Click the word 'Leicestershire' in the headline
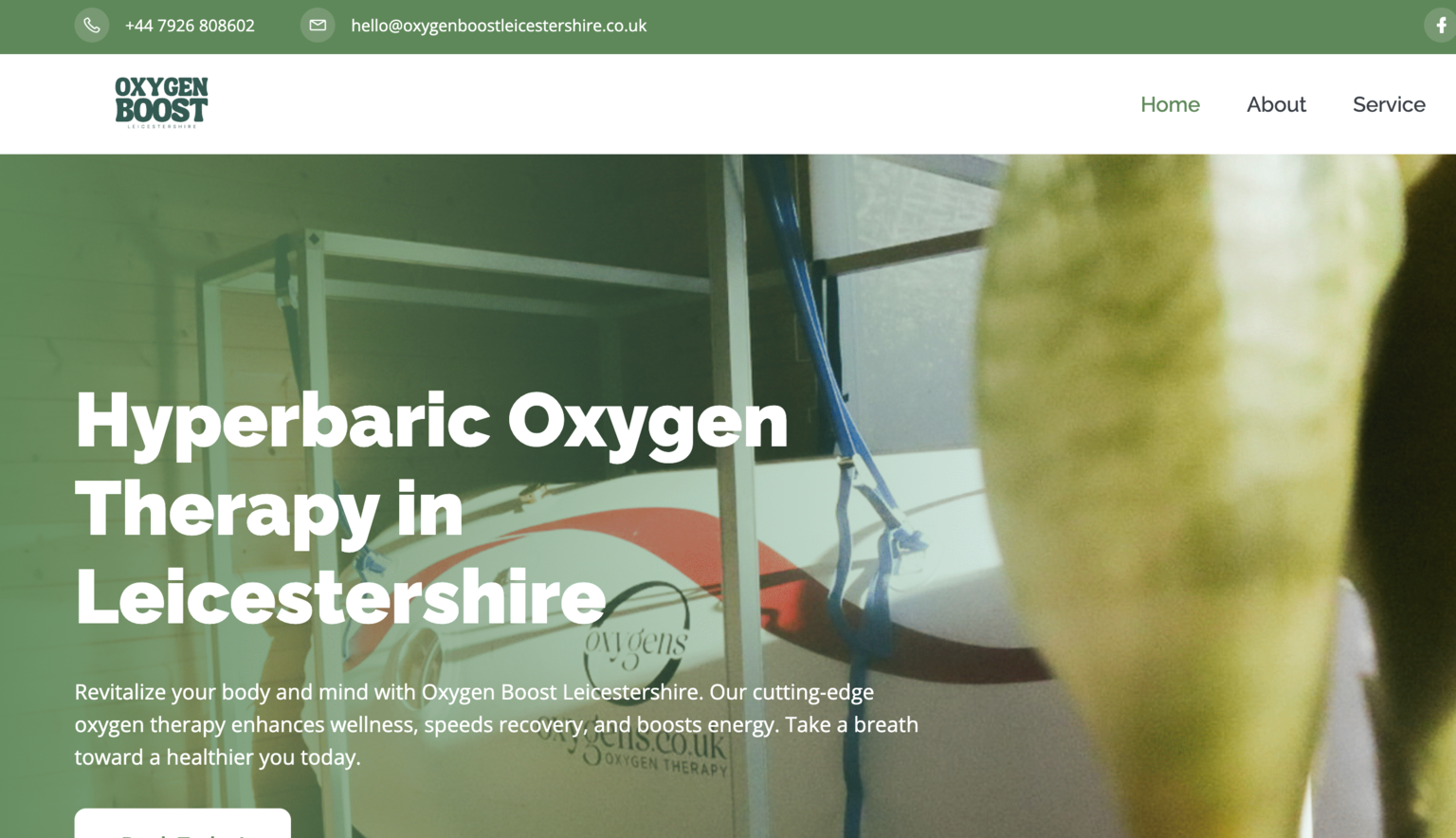The height and width of the screenshot is (838, 1456). [339, 597]
